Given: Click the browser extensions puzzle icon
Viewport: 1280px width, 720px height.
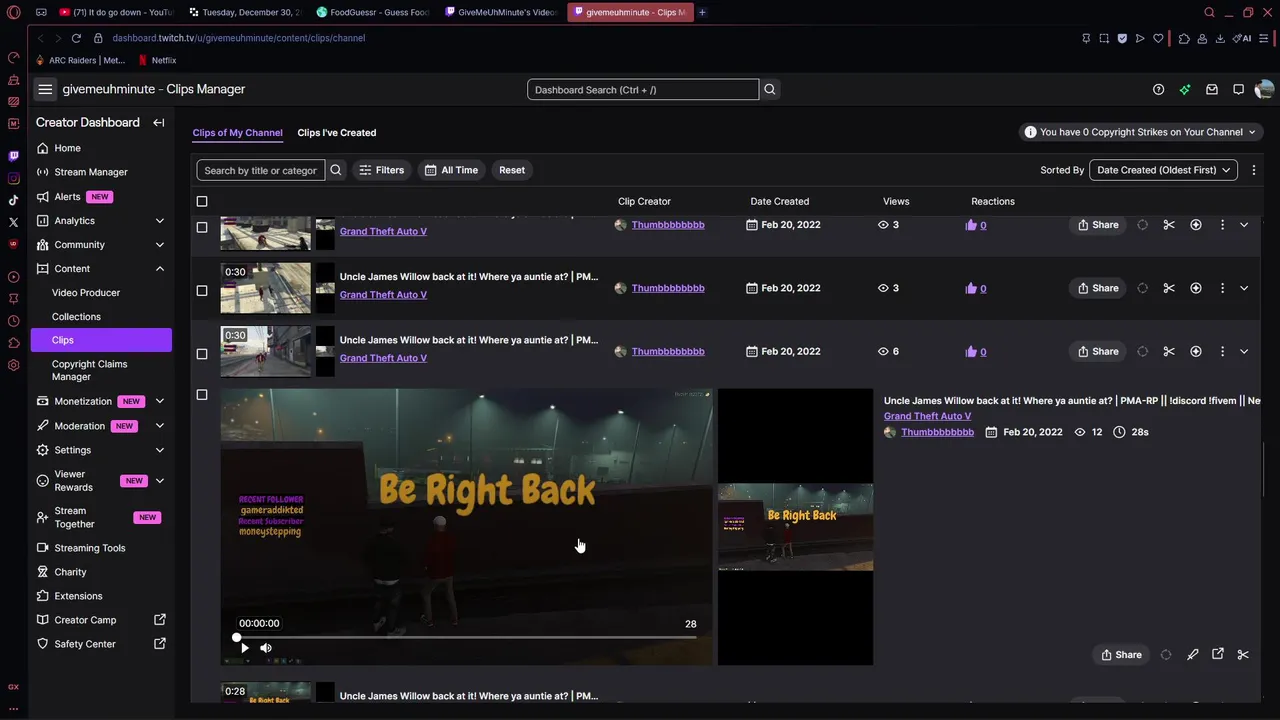Looking at the screenshot, I should pyautogui.click(x=1184, y=38).
